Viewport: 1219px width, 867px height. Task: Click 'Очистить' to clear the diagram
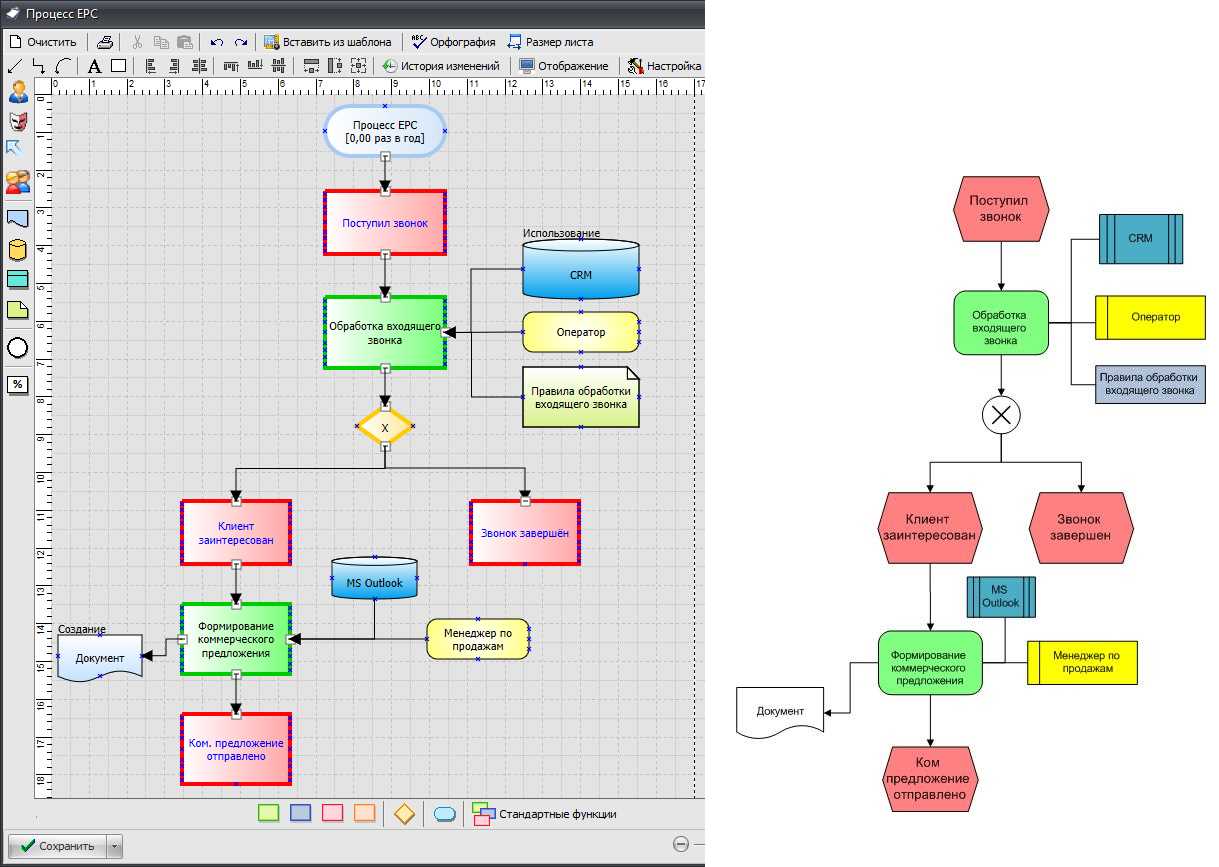43,42
